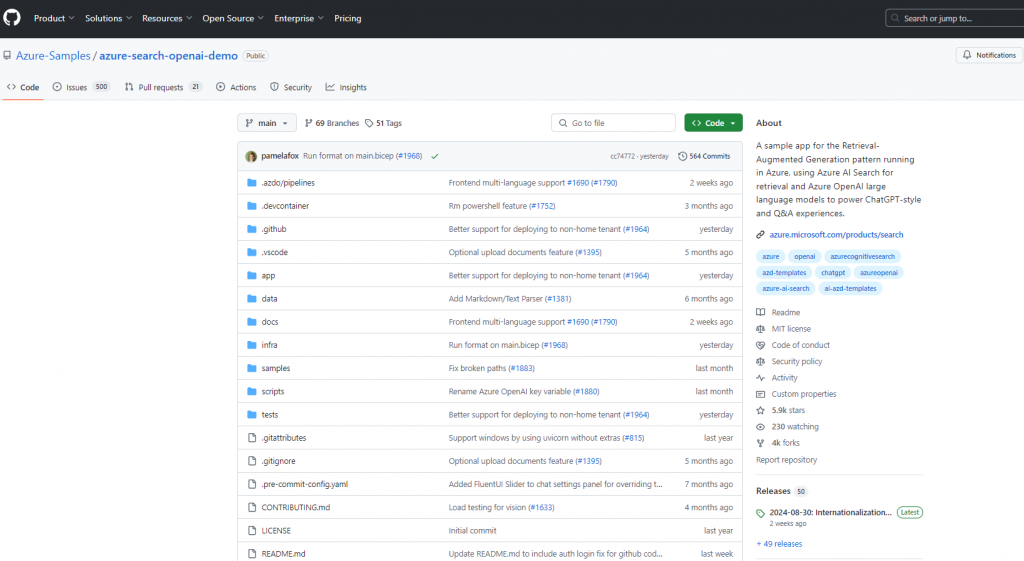1024x561 pixels.
Task: View the 51 Tags link
Action: tap(383, 123)
